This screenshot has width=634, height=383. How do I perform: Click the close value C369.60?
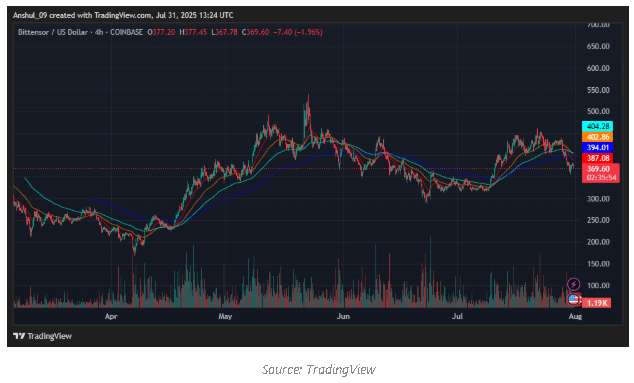tap(255, 32)
